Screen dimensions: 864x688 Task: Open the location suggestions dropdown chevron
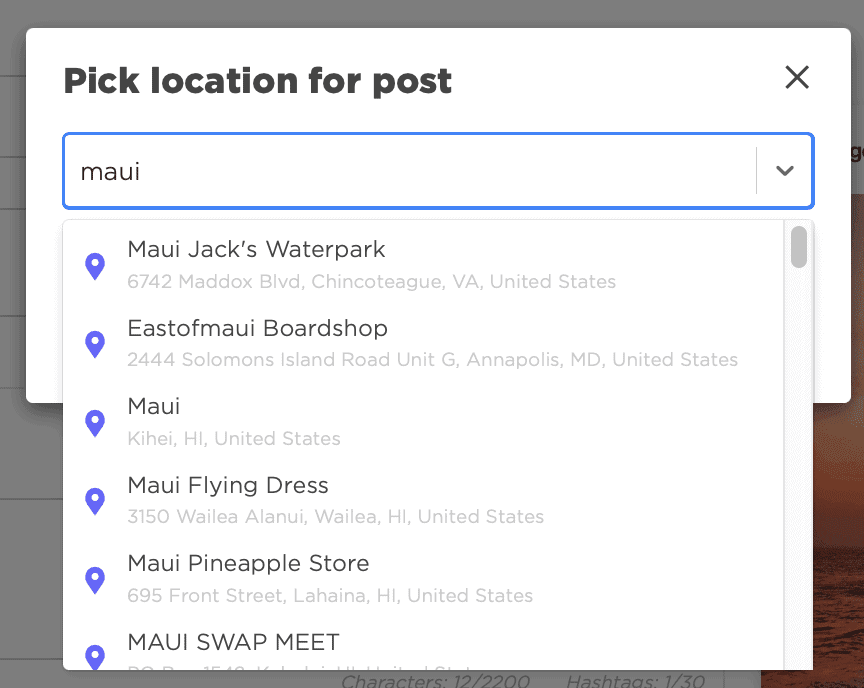[786, 170]
